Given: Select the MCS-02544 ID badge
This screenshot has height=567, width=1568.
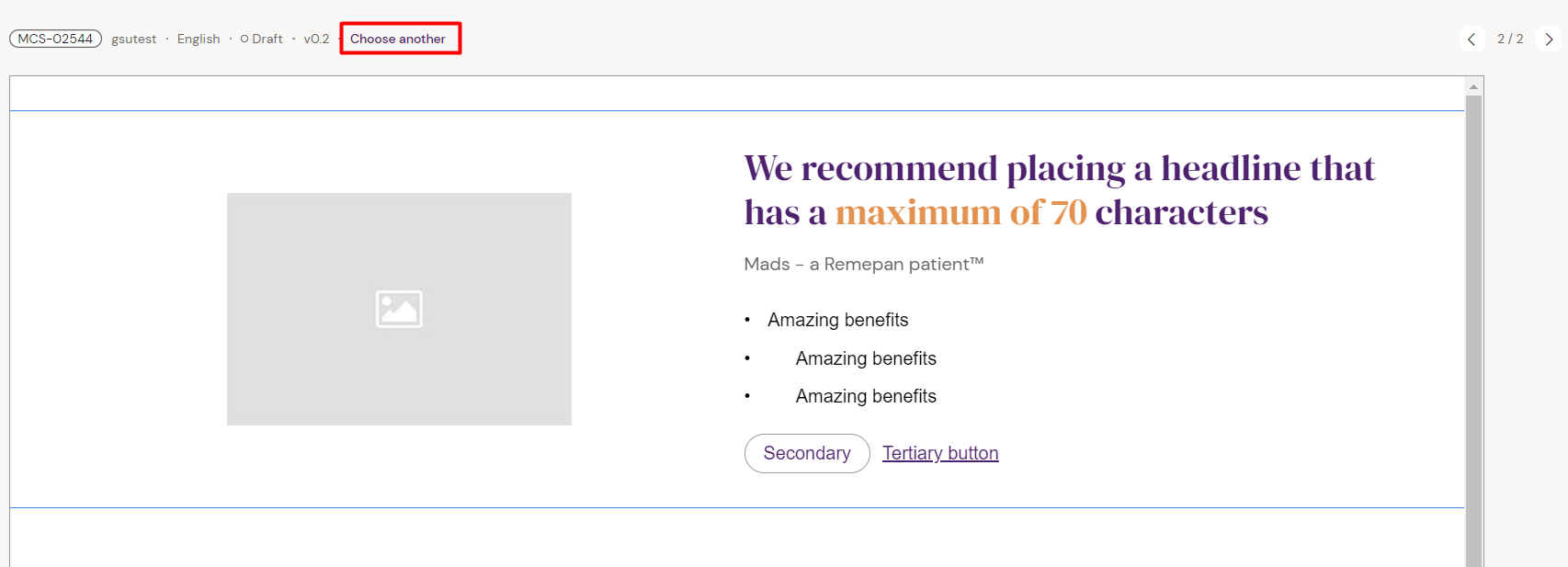Looking at the screenshot, I should [x=55, y=39].
